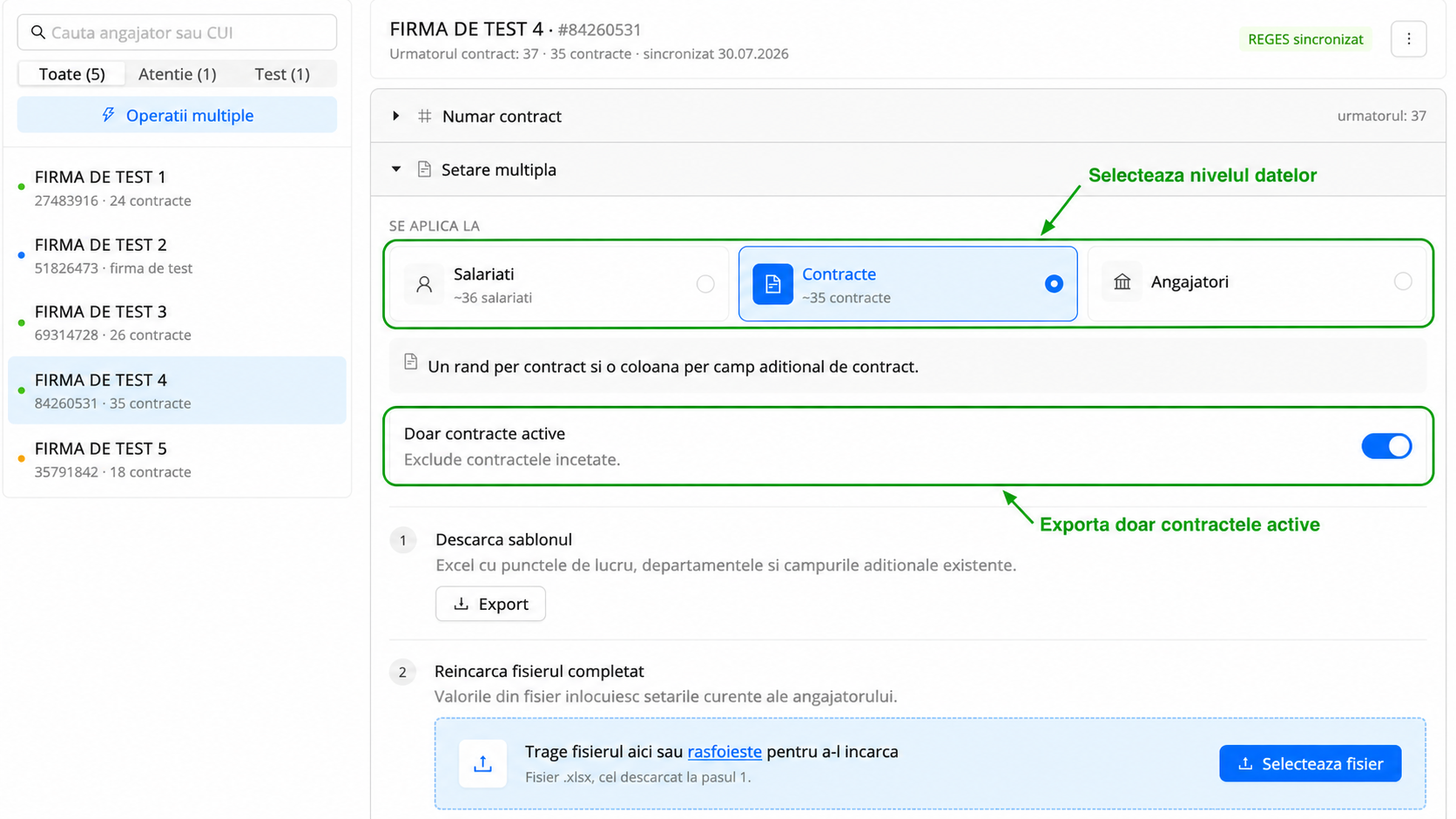Open the three-dot options menu

pyautogui.click(x=1408, y=39)
